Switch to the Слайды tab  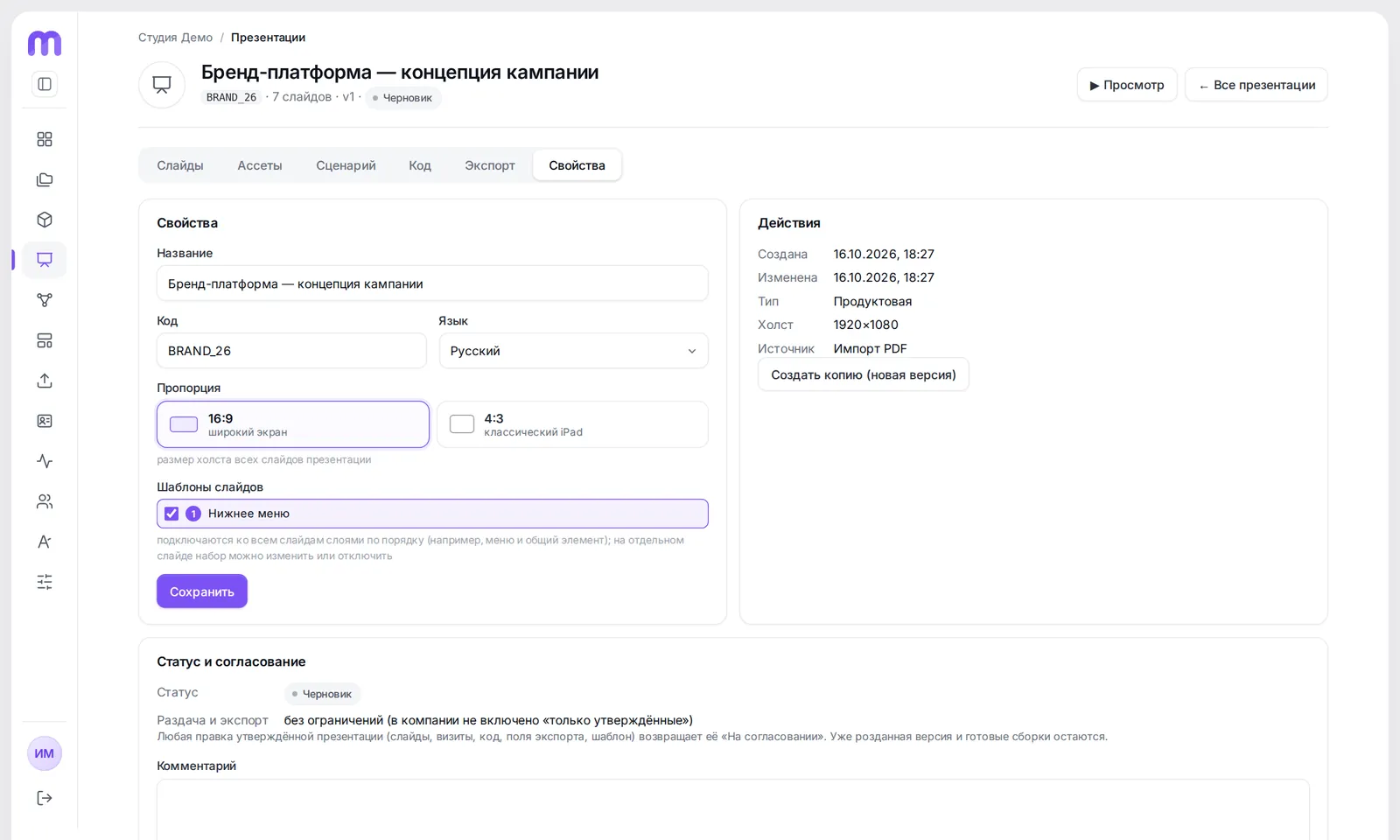180,165
